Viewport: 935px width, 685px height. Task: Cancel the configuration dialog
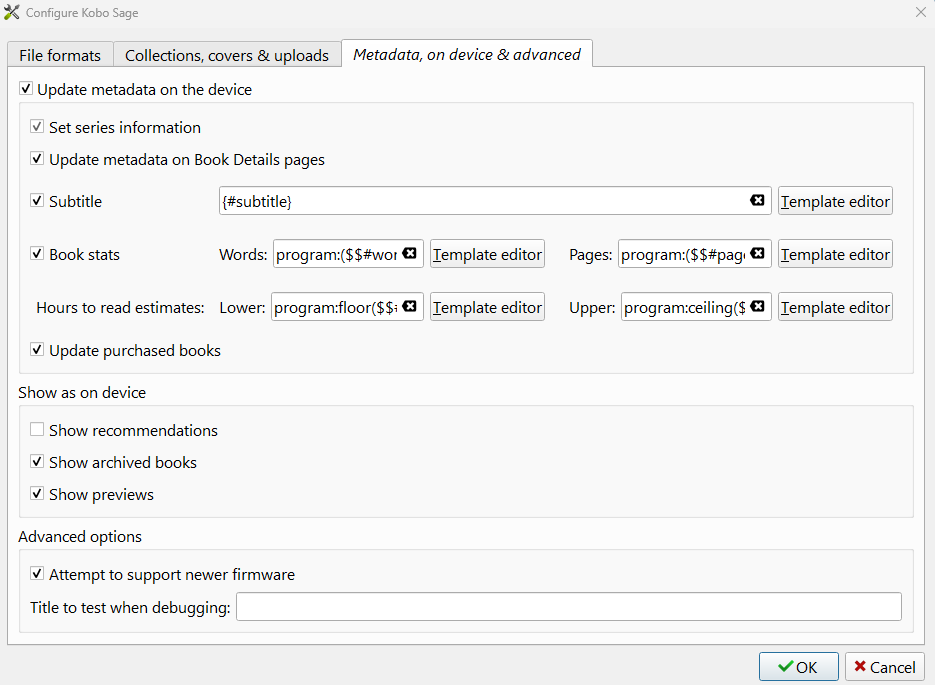(884, 667)
